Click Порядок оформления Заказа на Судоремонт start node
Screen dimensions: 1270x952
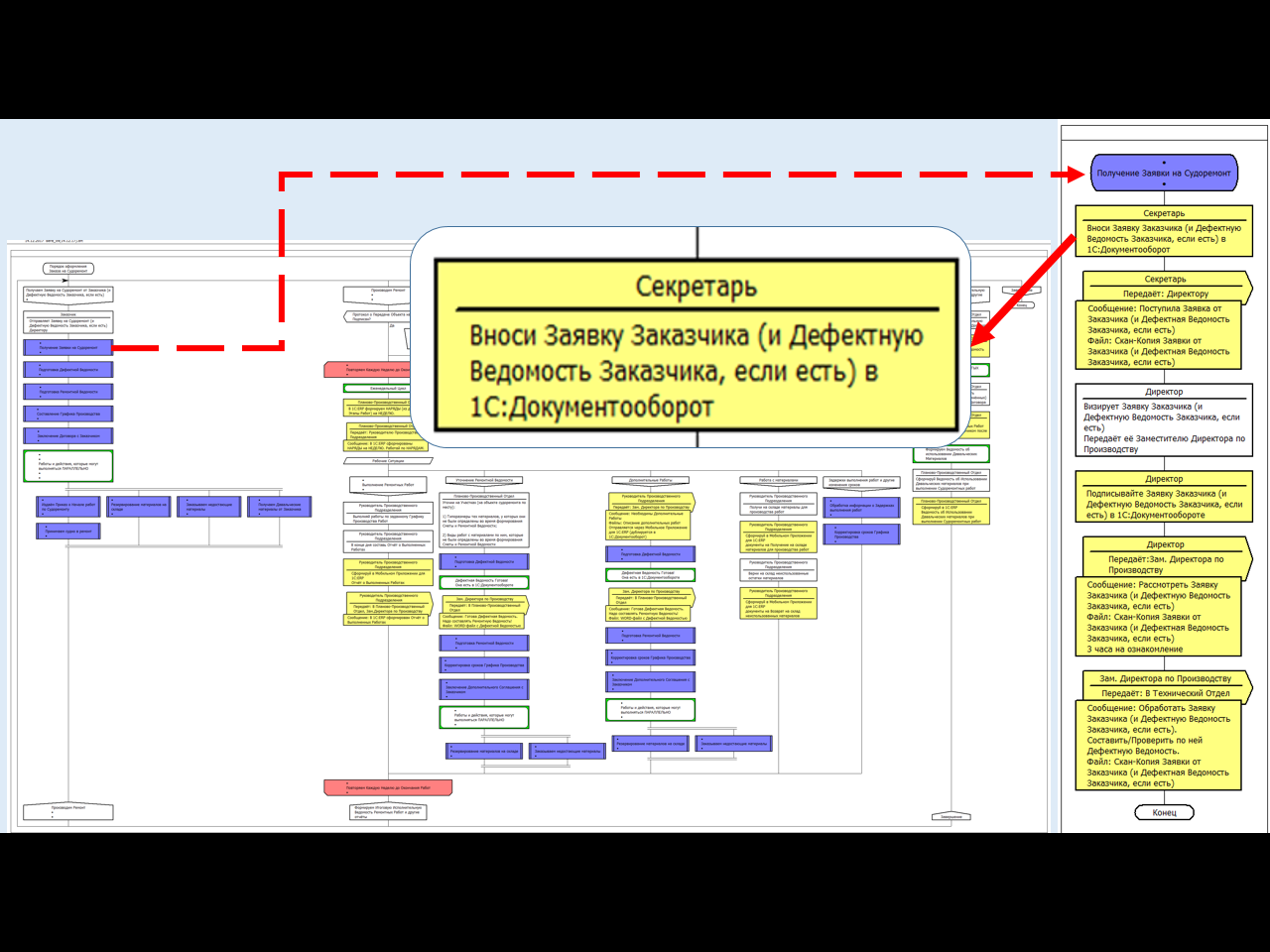point(68,269)
